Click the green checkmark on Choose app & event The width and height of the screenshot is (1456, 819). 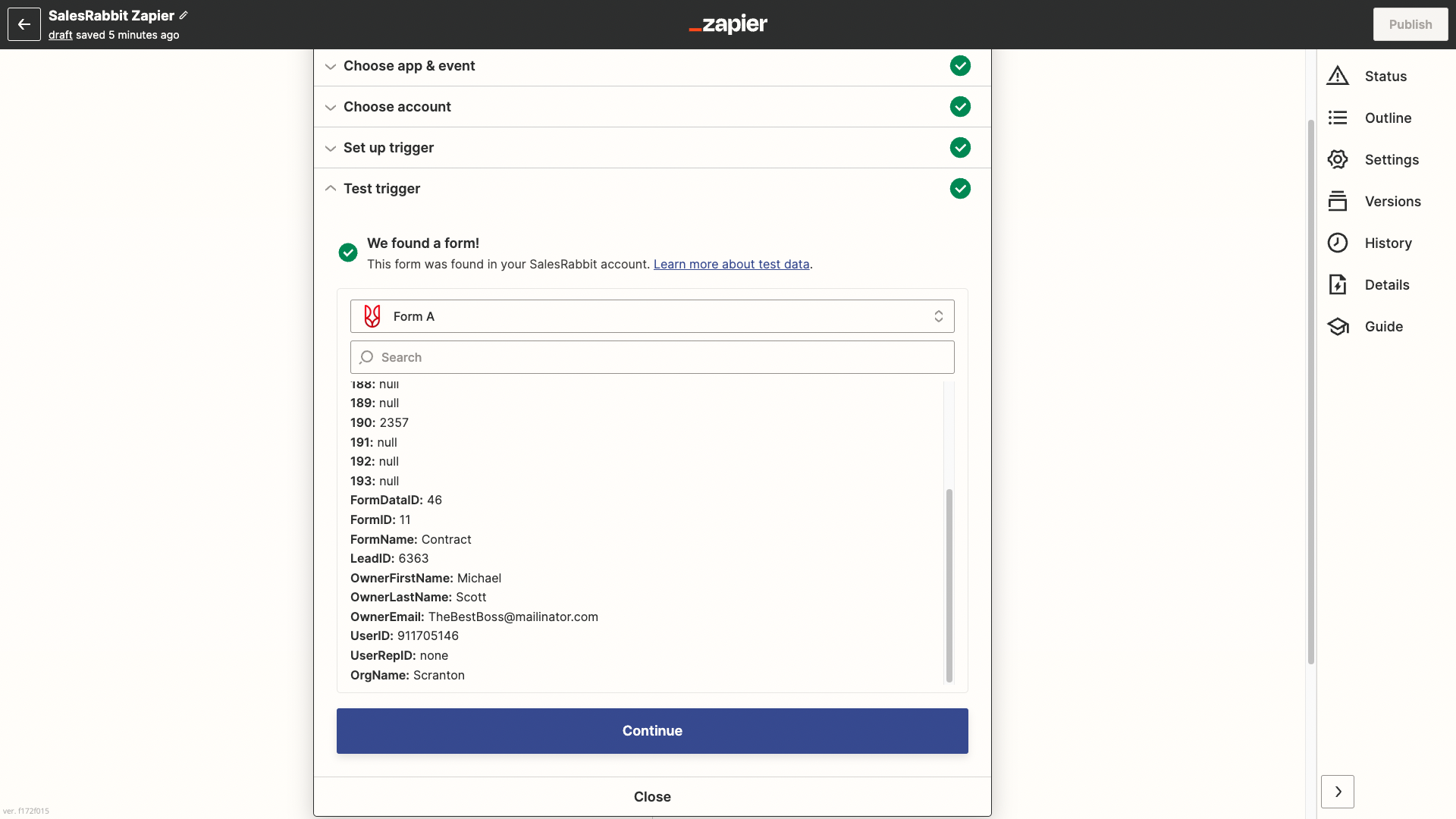[x=960, y=66]
